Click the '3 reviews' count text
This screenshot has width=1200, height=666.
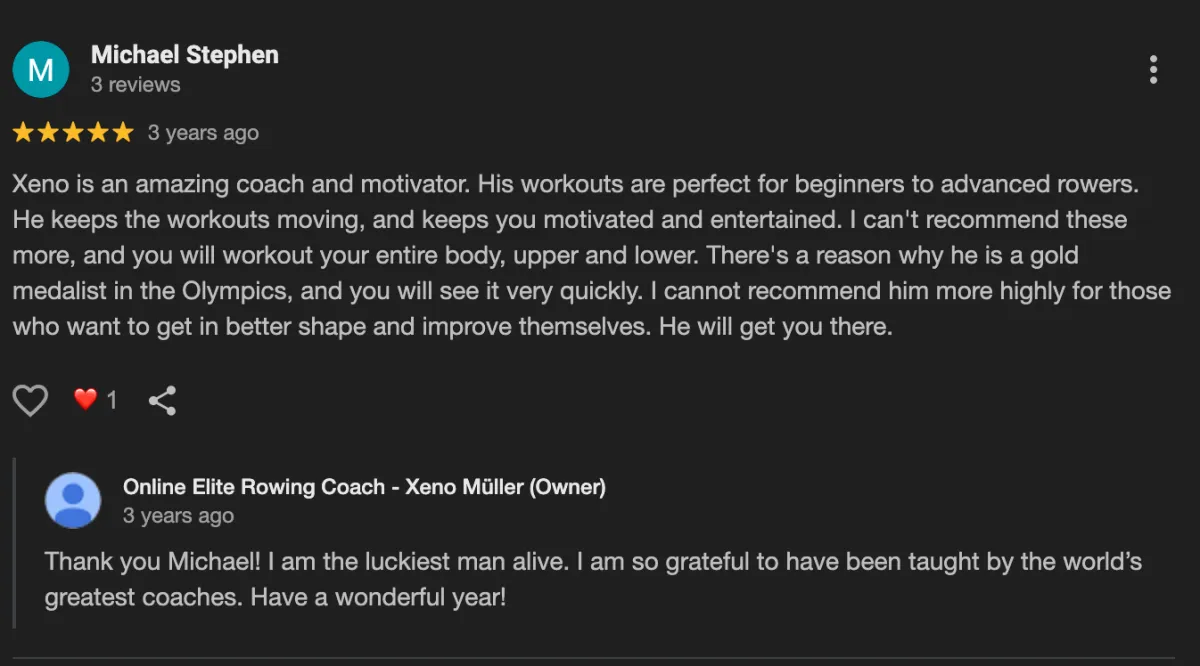tap(135, 85)
